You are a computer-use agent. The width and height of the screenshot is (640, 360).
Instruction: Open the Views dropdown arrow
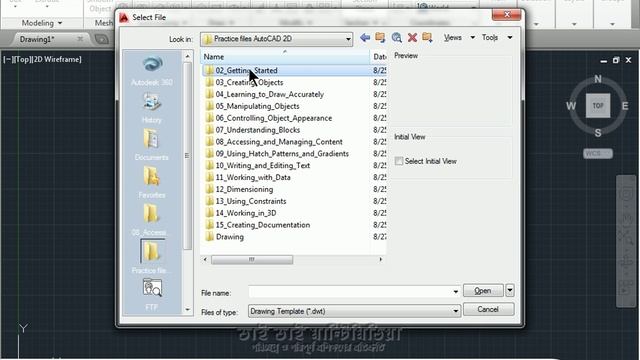pos(473,38)
